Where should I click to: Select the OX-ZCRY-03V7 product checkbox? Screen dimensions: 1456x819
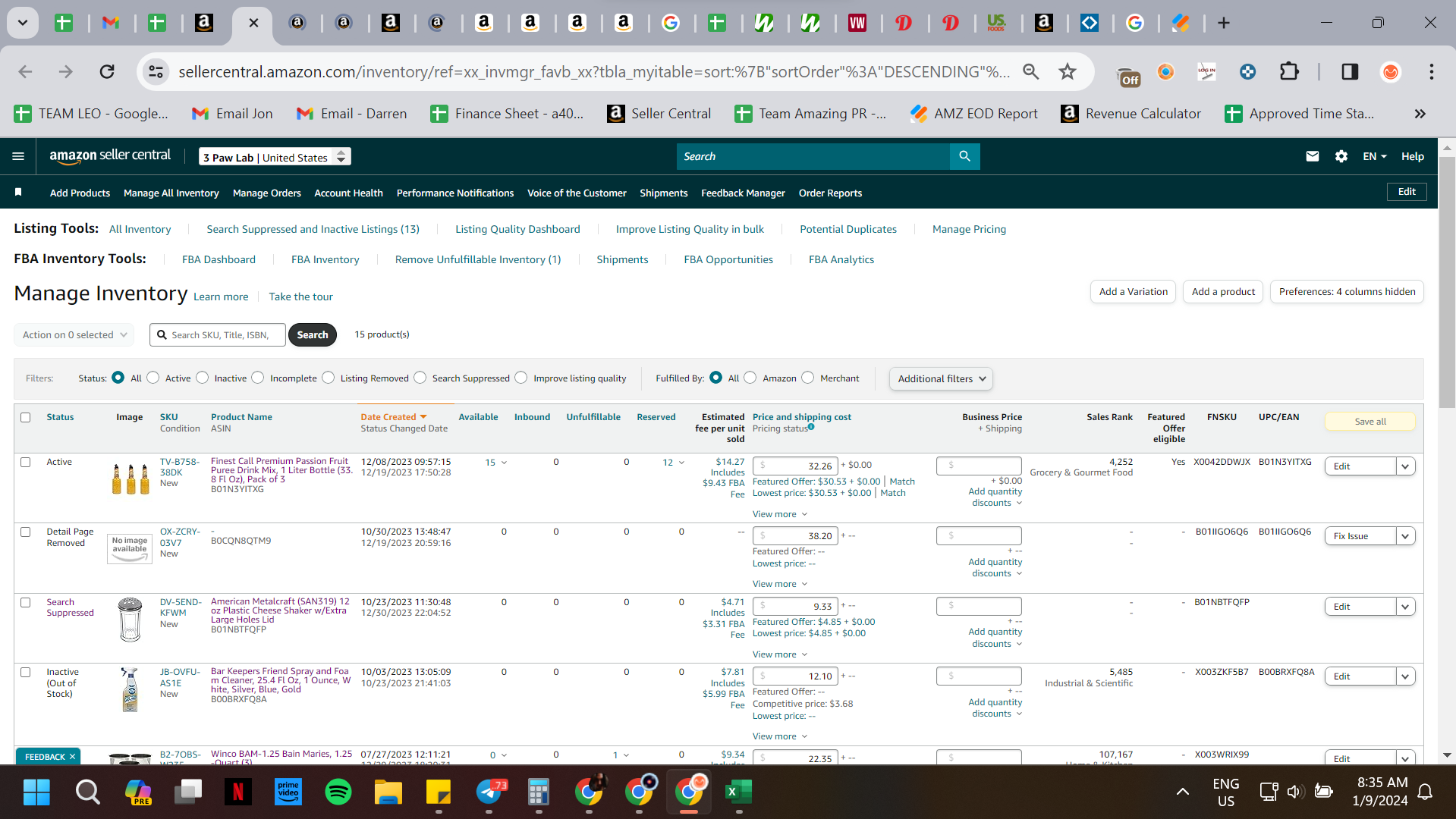[26, 532]
